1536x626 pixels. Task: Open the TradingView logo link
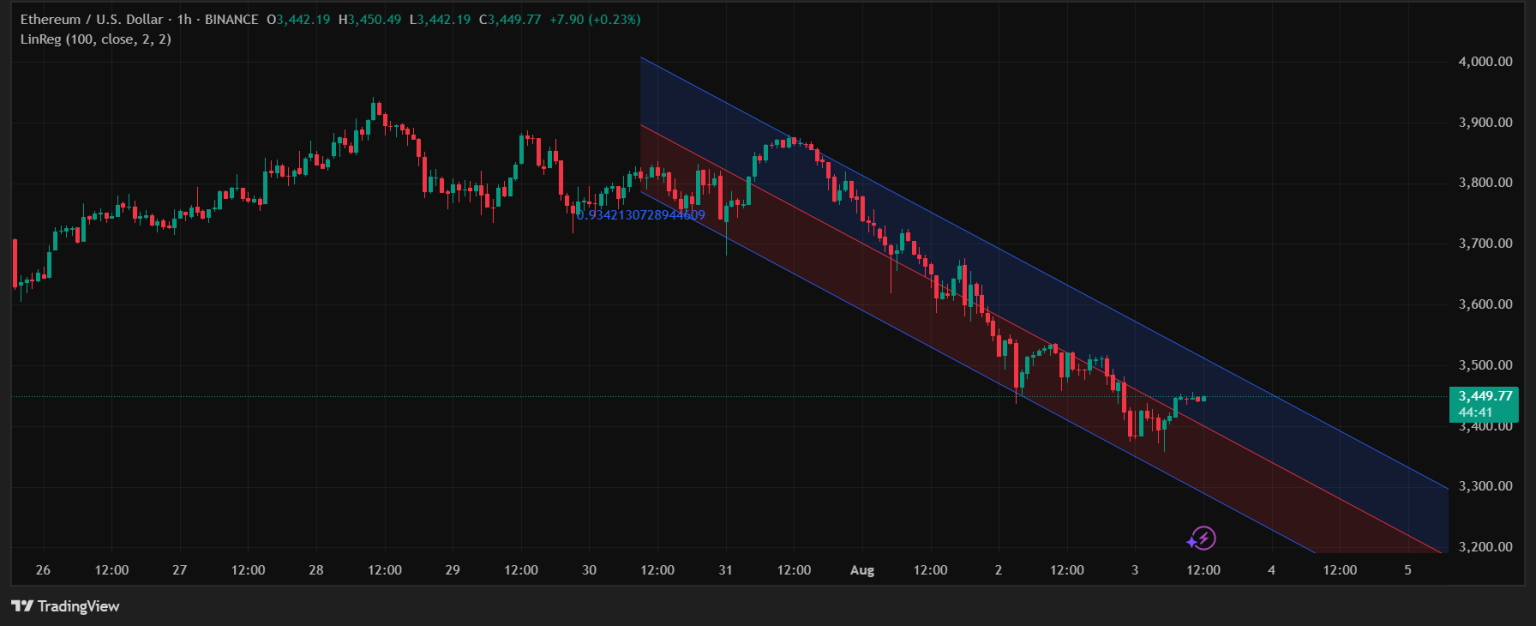pyautogui.click(x=65, y=606)
